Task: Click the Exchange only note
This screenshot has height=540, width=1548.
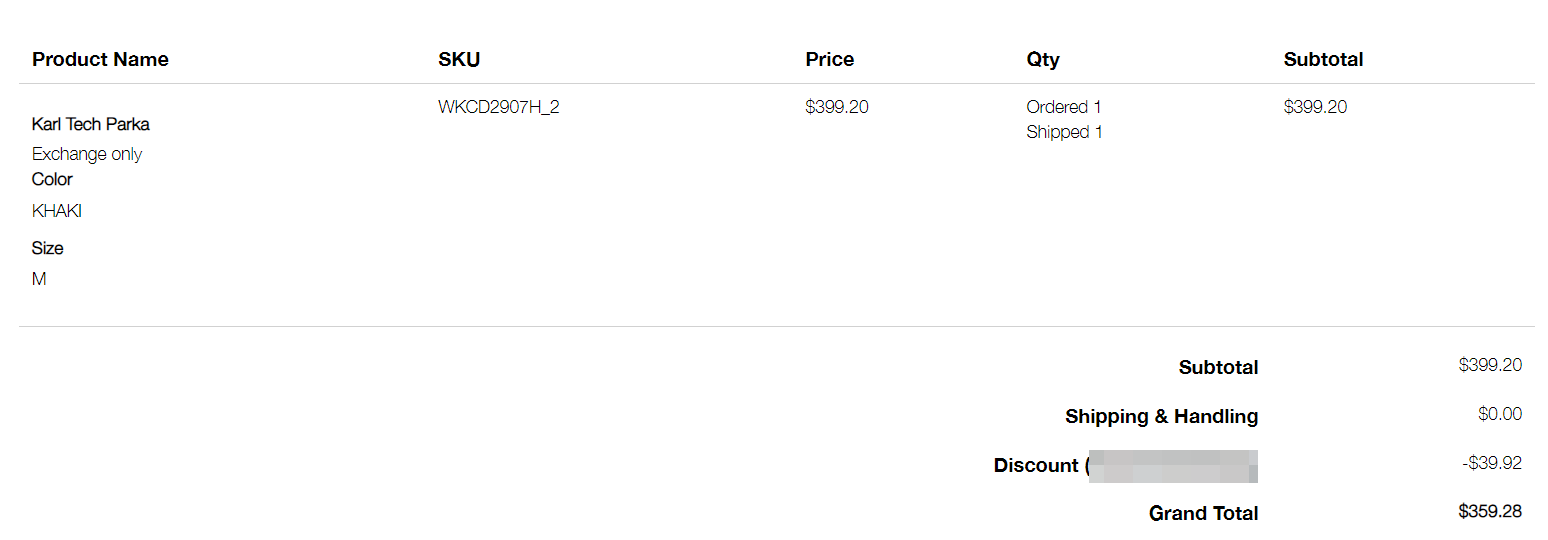Action: click(87, 154)
